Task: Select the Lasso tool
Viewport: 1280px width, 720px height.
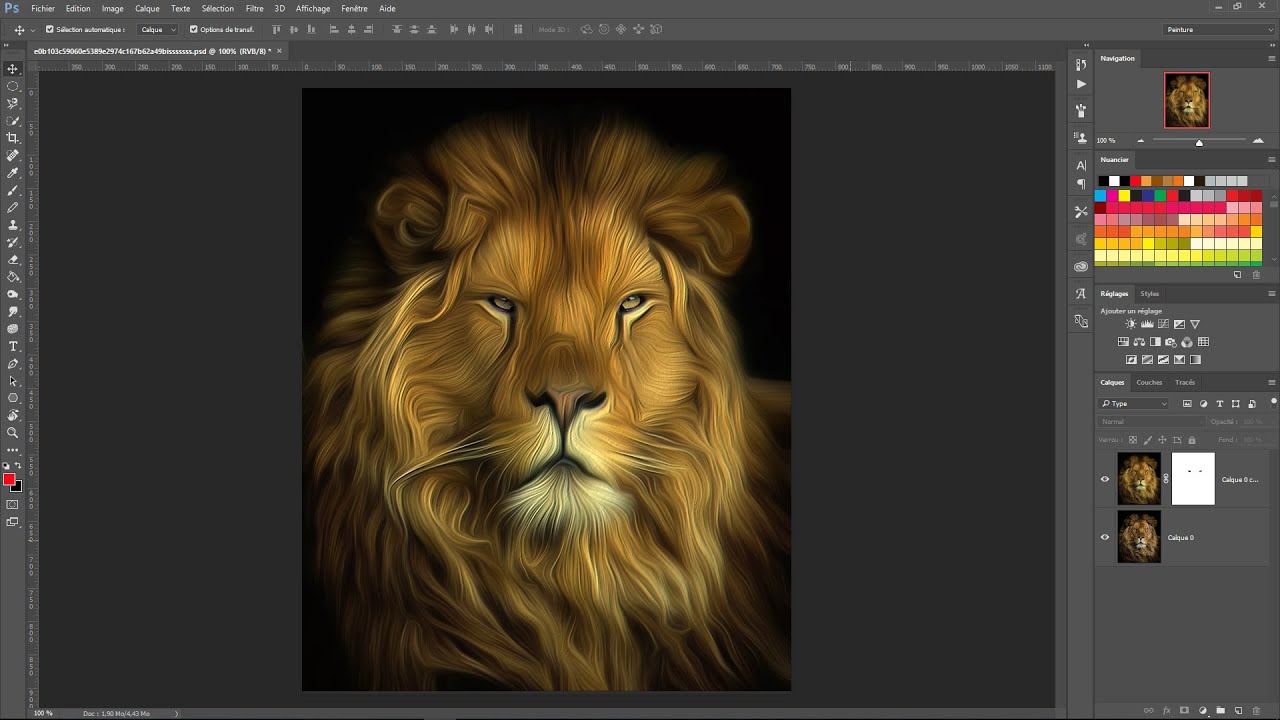Action: [13, 103]
